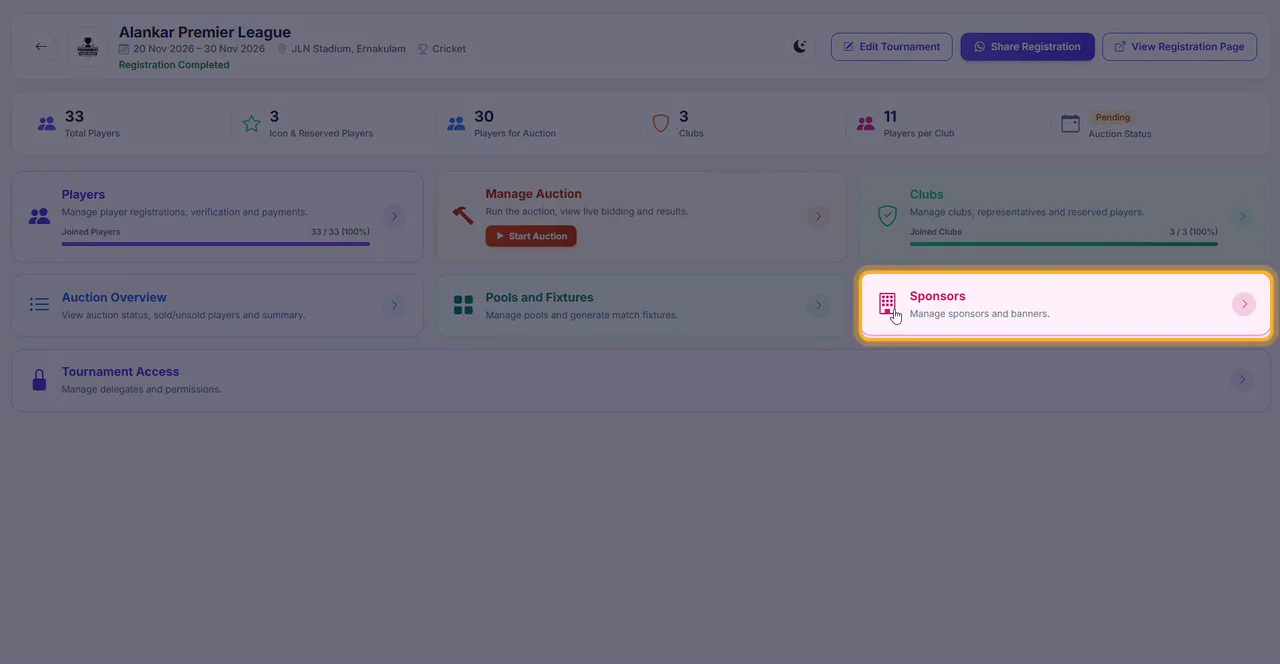Image resolution: width=1280 pixels, height=664 pixels.
Task: Open Tournament Access via its chevron
Action: click(1242, 380)
